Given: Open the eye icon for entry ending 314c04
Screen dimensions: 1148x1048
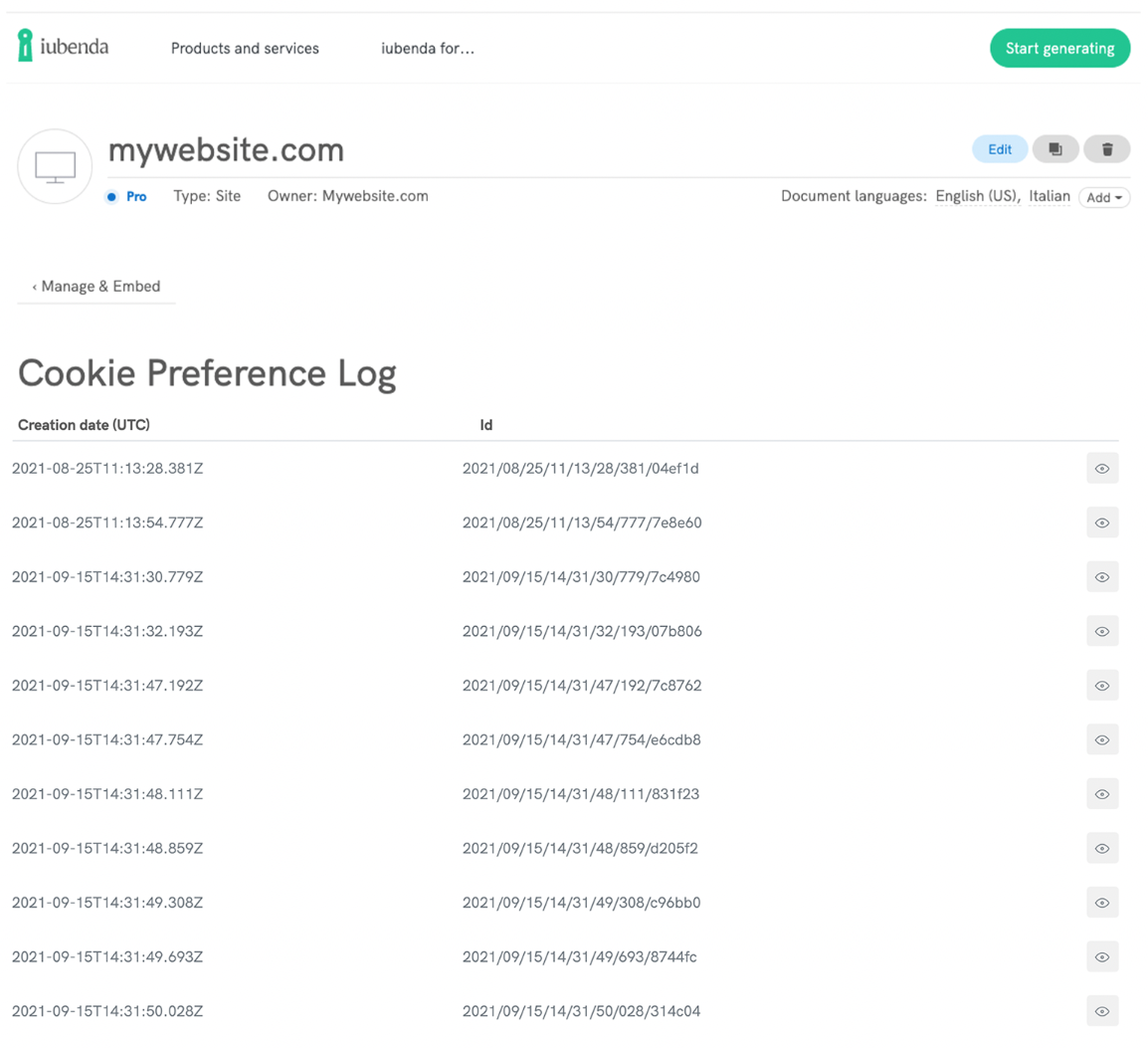Looking at the screenshot, I should pyautogui.click(x=1102, y=1010).
